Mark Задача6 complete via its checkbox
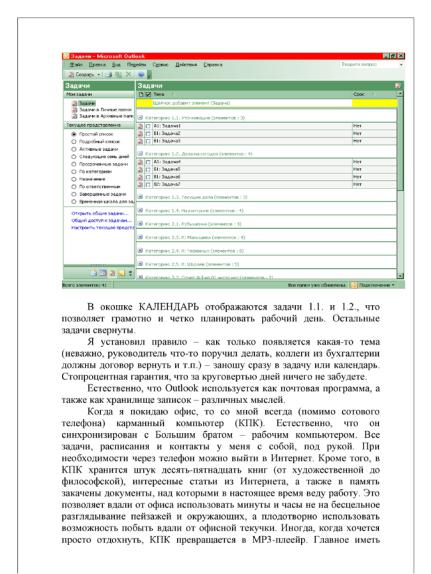 [x=148, y=177]
